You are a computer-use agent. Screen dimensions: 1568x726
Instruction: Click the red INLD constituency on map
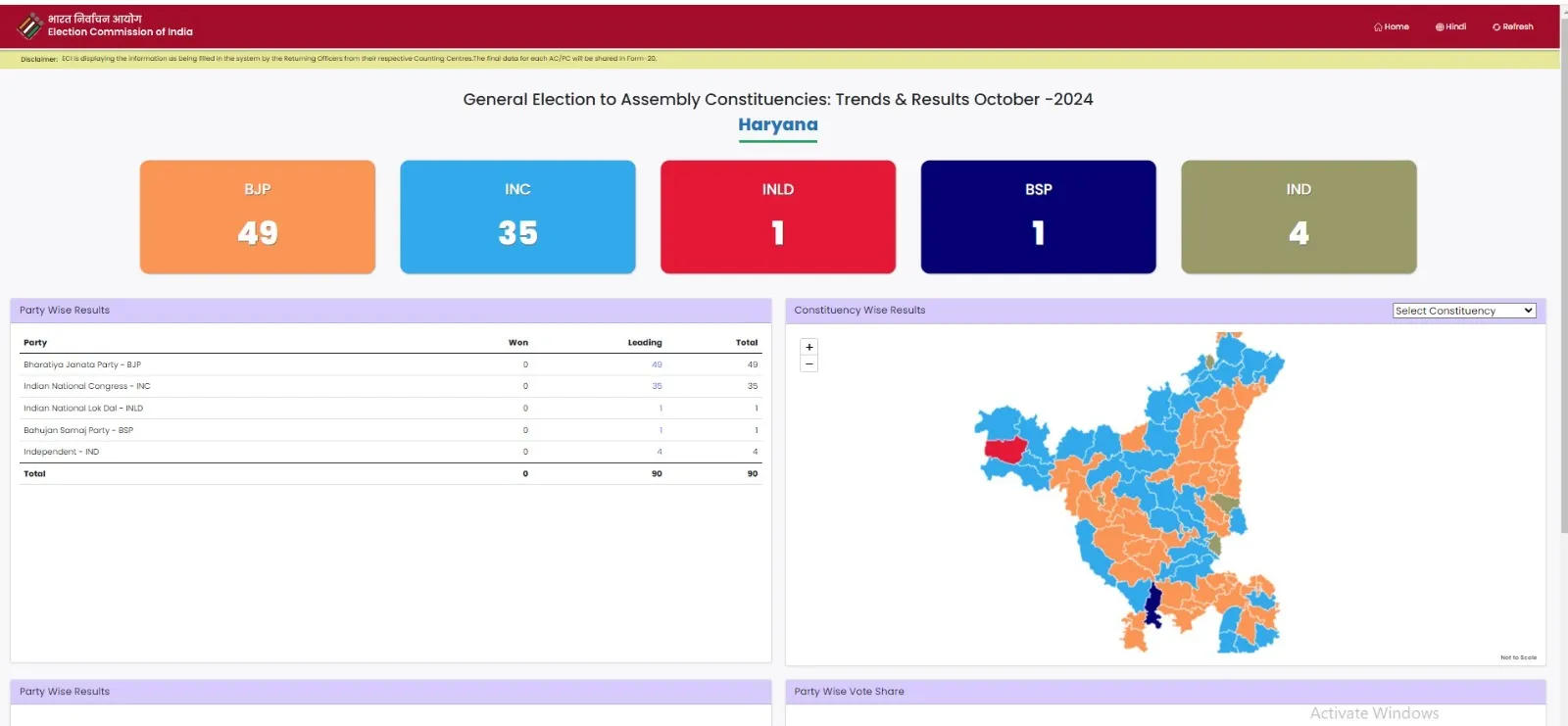pos(1004,450)
